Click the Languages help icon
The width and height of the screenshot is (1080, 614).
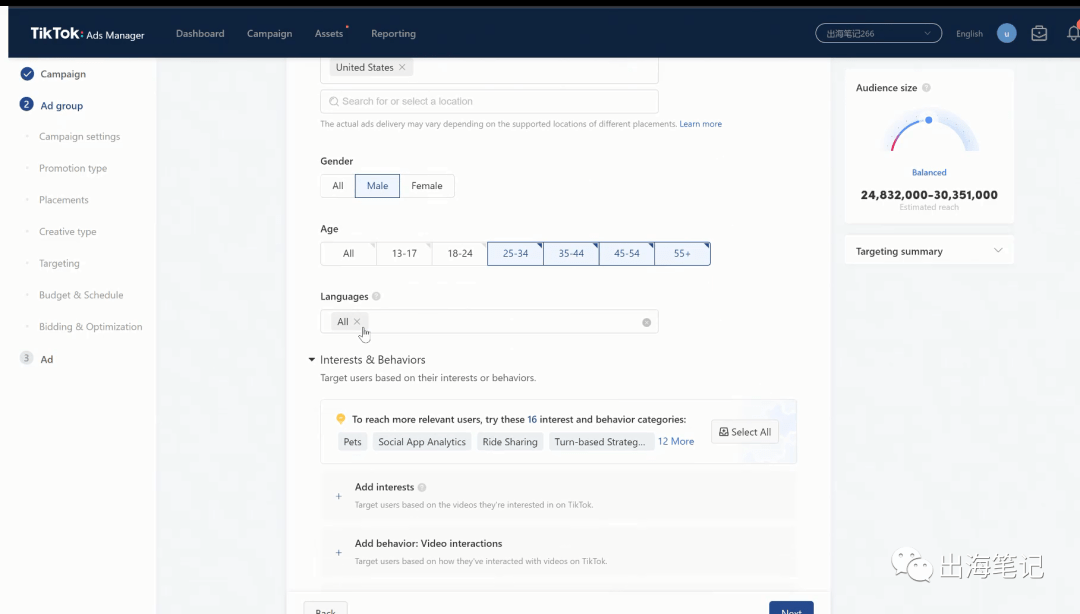(x=376, y=296)
